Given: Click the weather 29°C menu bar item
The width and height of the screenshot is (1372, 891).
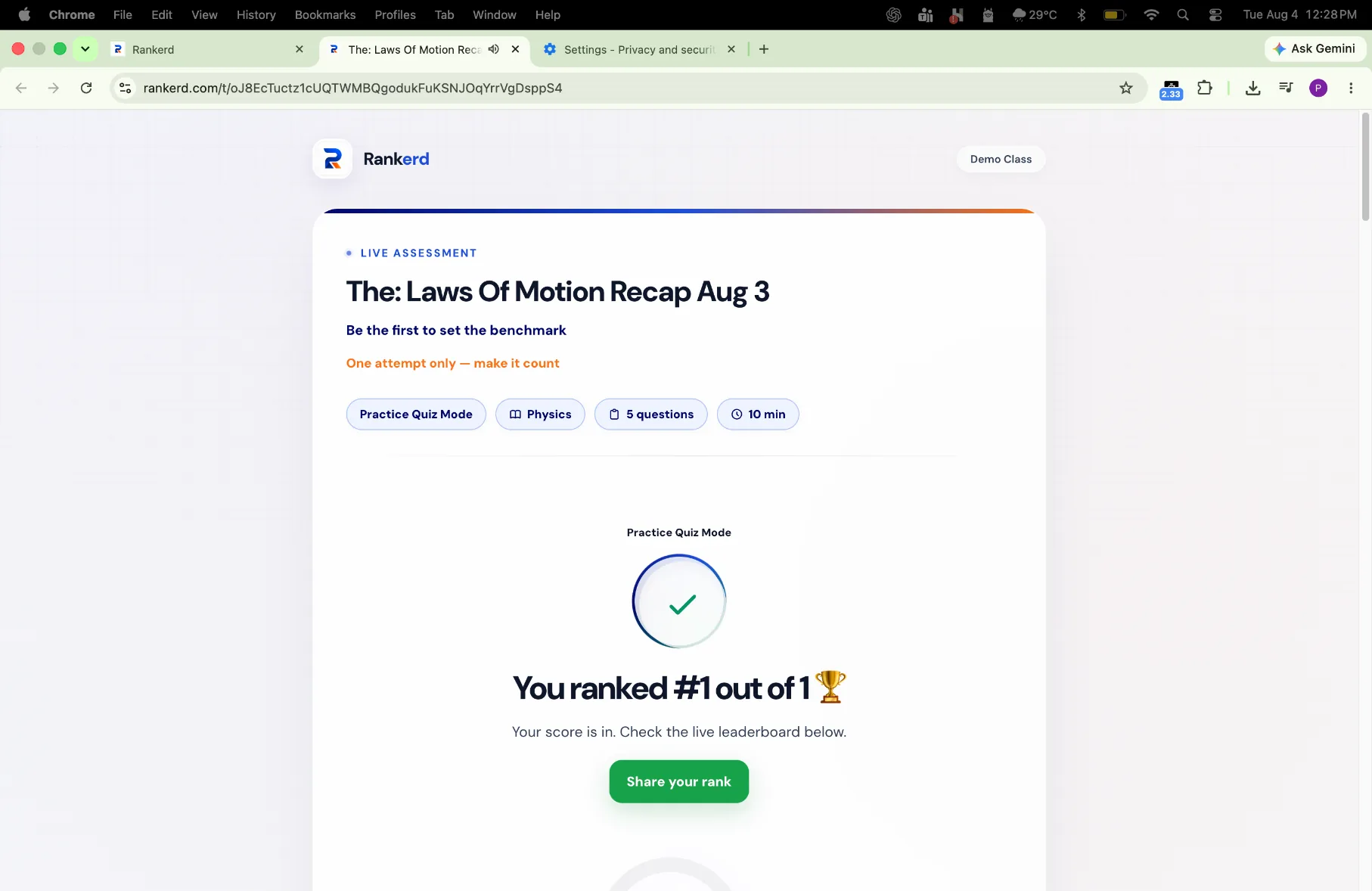Looking at the screenshot, I should [1035, 14].
